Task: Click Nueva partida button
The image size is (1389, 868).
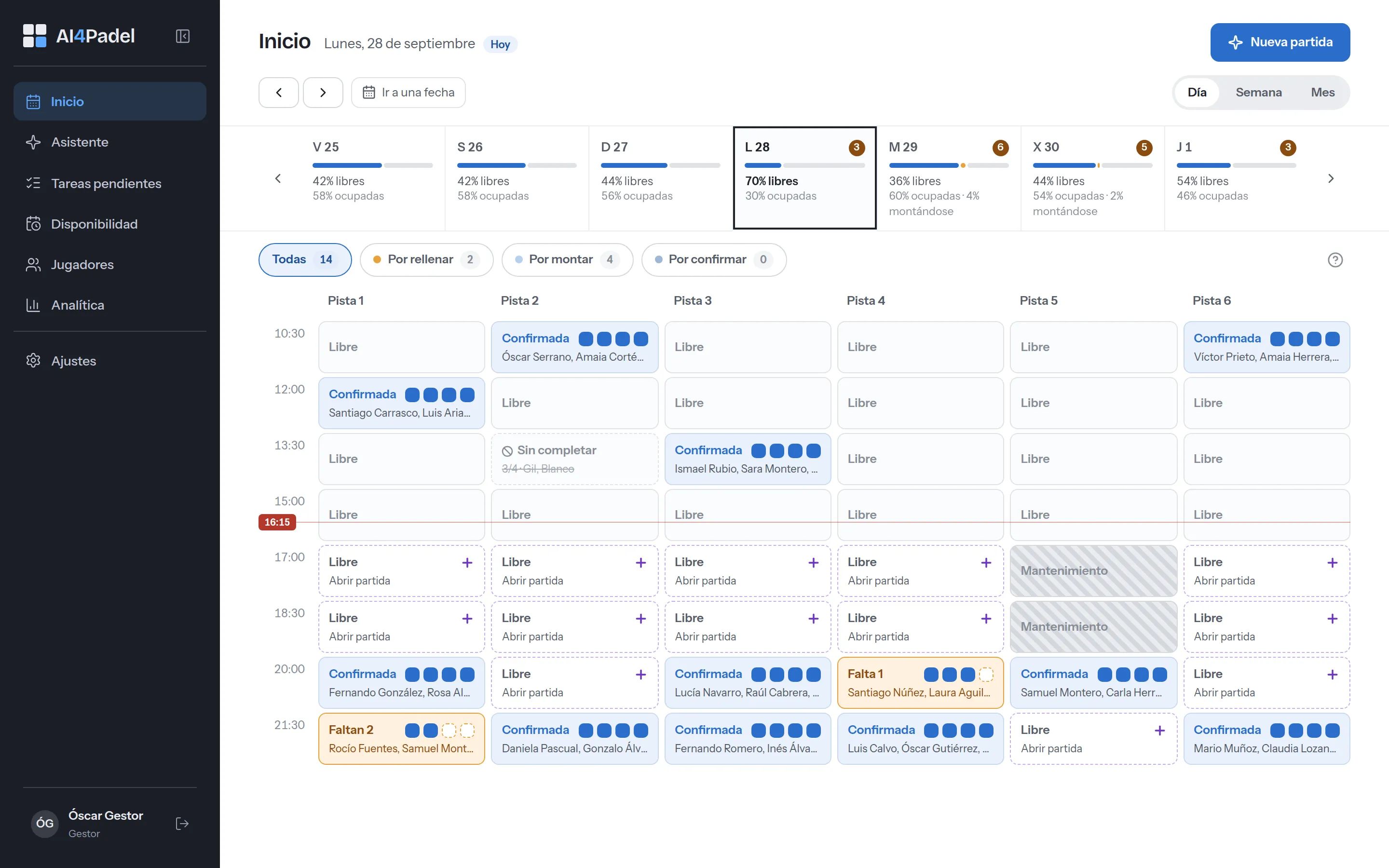Action: [1280, 42]
